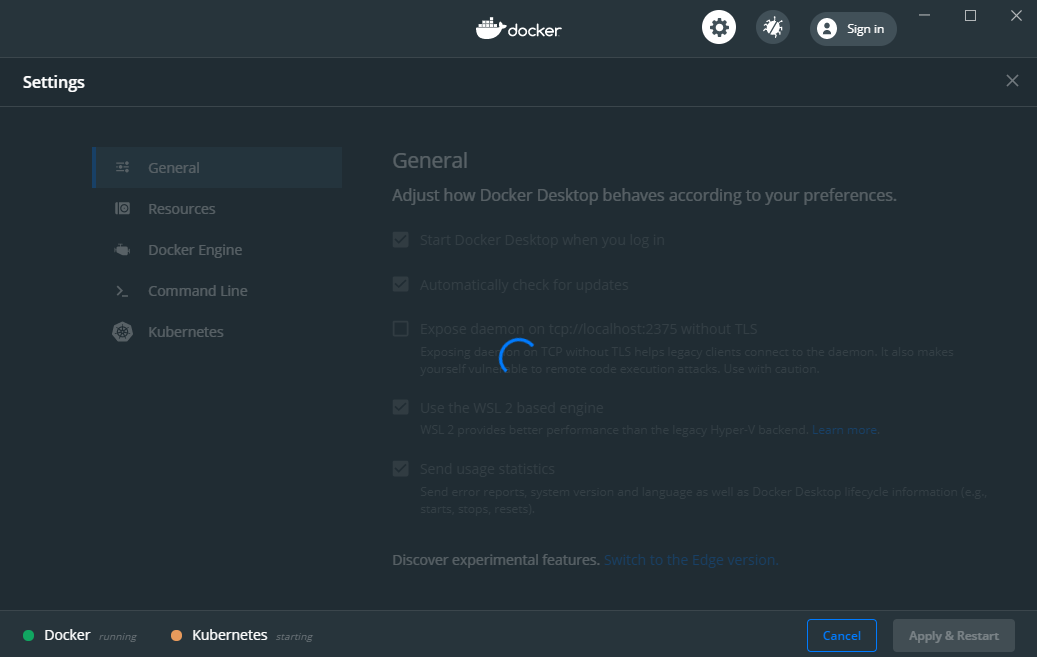Click the Kubernetes wheel icon
The width and height of the screenshot is (1037, 657).
122,331
